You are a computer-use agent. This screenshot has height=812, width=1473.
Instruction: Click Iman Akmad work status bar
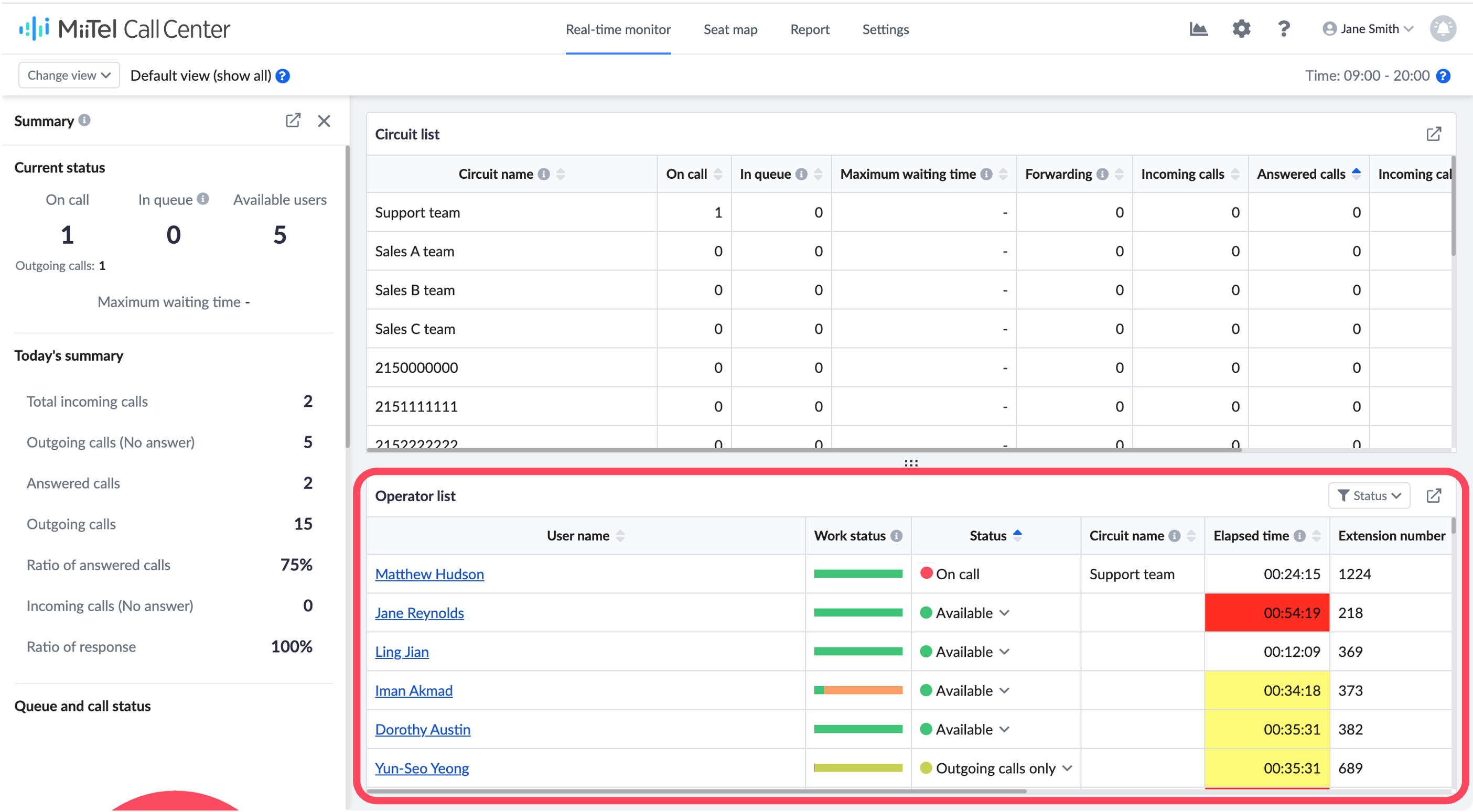[858, 690]
